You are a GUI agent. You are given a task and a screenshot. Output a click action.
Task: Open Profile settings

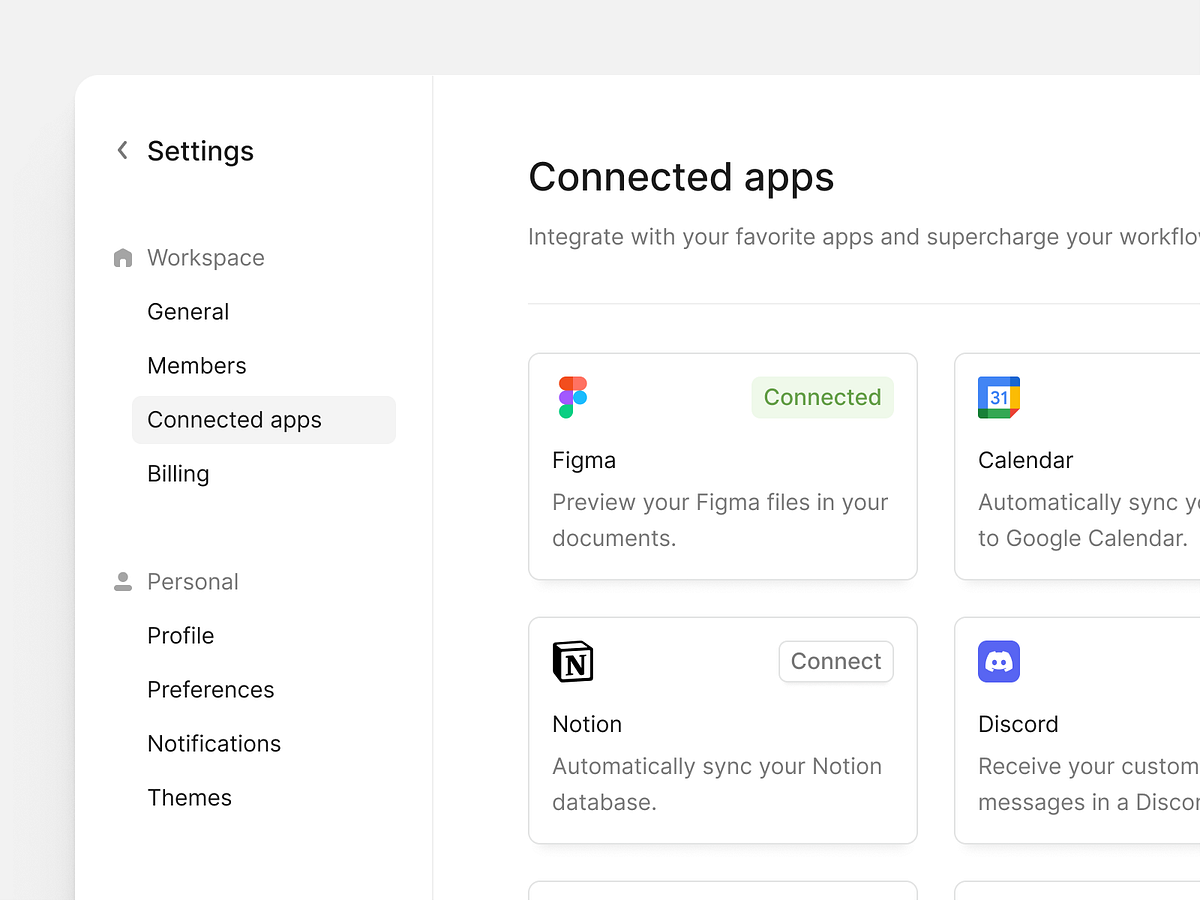point(180,636)
